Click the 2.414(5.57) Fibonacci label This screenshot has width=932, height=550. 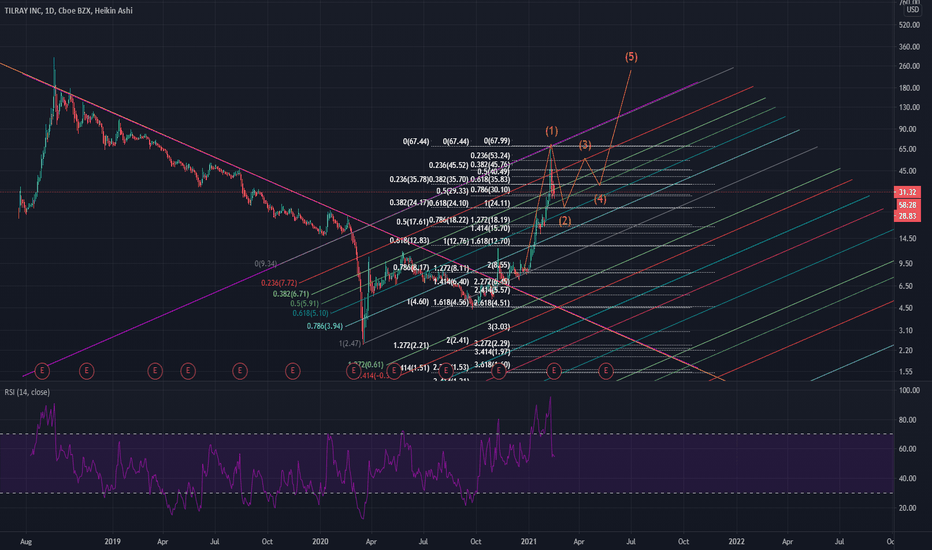pyautogui.click(x=492, y=290)
